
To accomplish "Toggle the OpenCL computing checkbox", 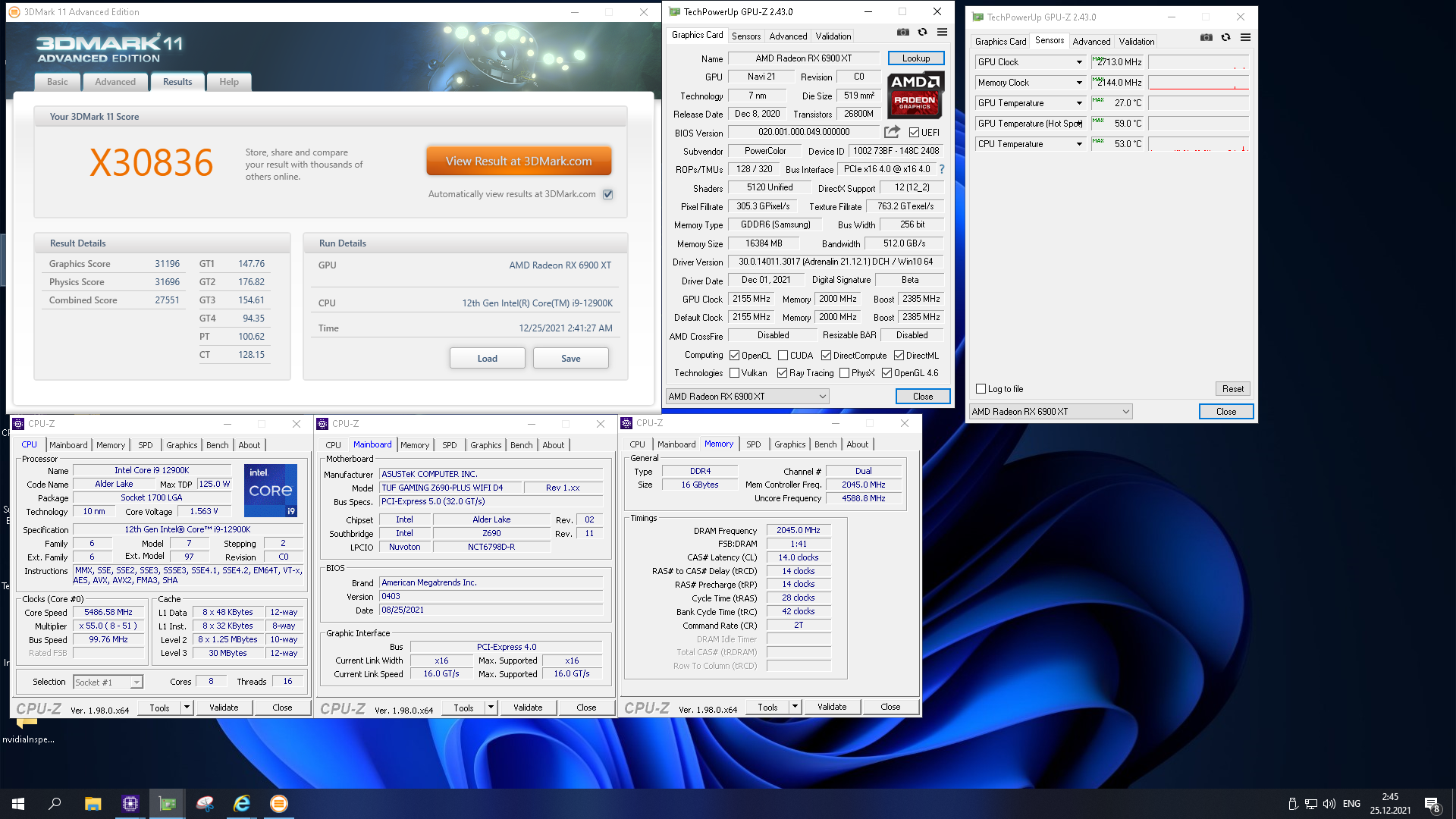I will coord(734,356).
